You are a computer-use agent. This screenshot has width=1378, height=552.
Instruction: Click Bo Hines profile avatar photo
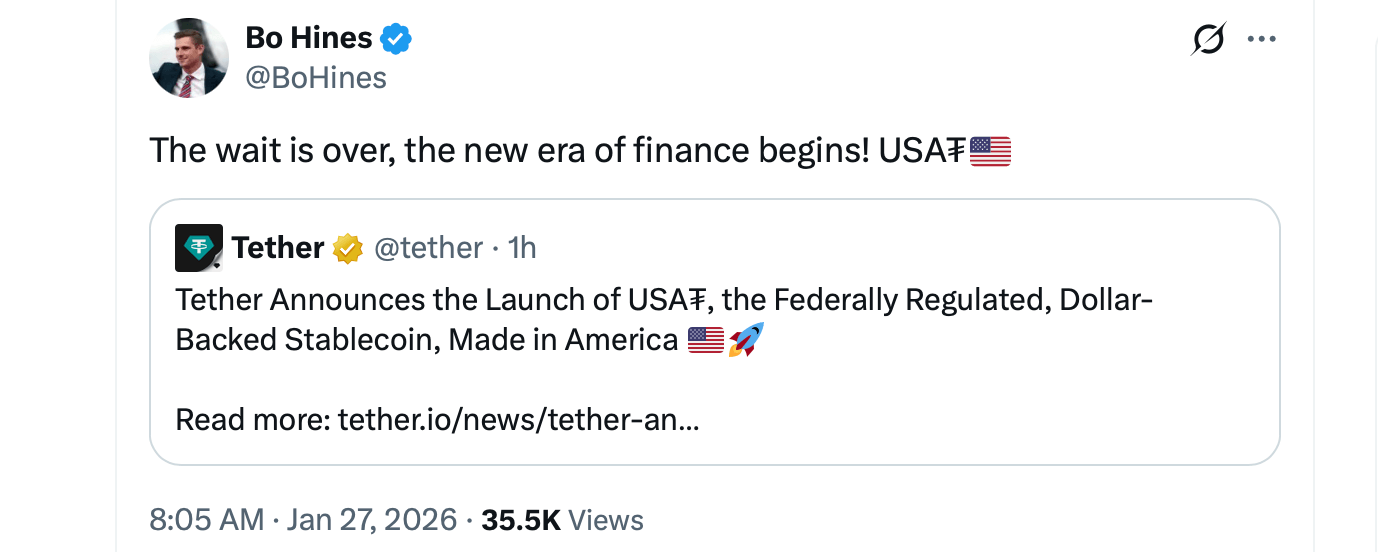coord(189,58)
